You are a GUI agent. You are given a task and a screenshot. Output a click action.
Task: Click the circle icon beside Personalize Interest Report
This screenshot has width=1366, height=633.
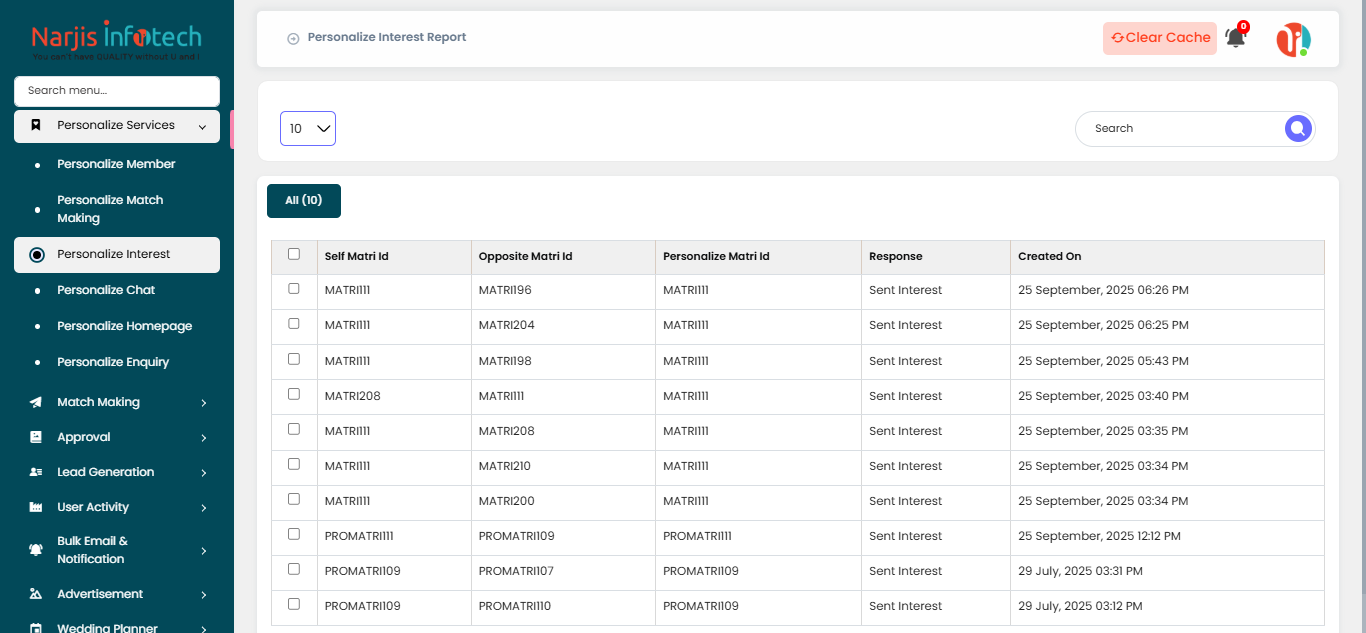[293, 38]
